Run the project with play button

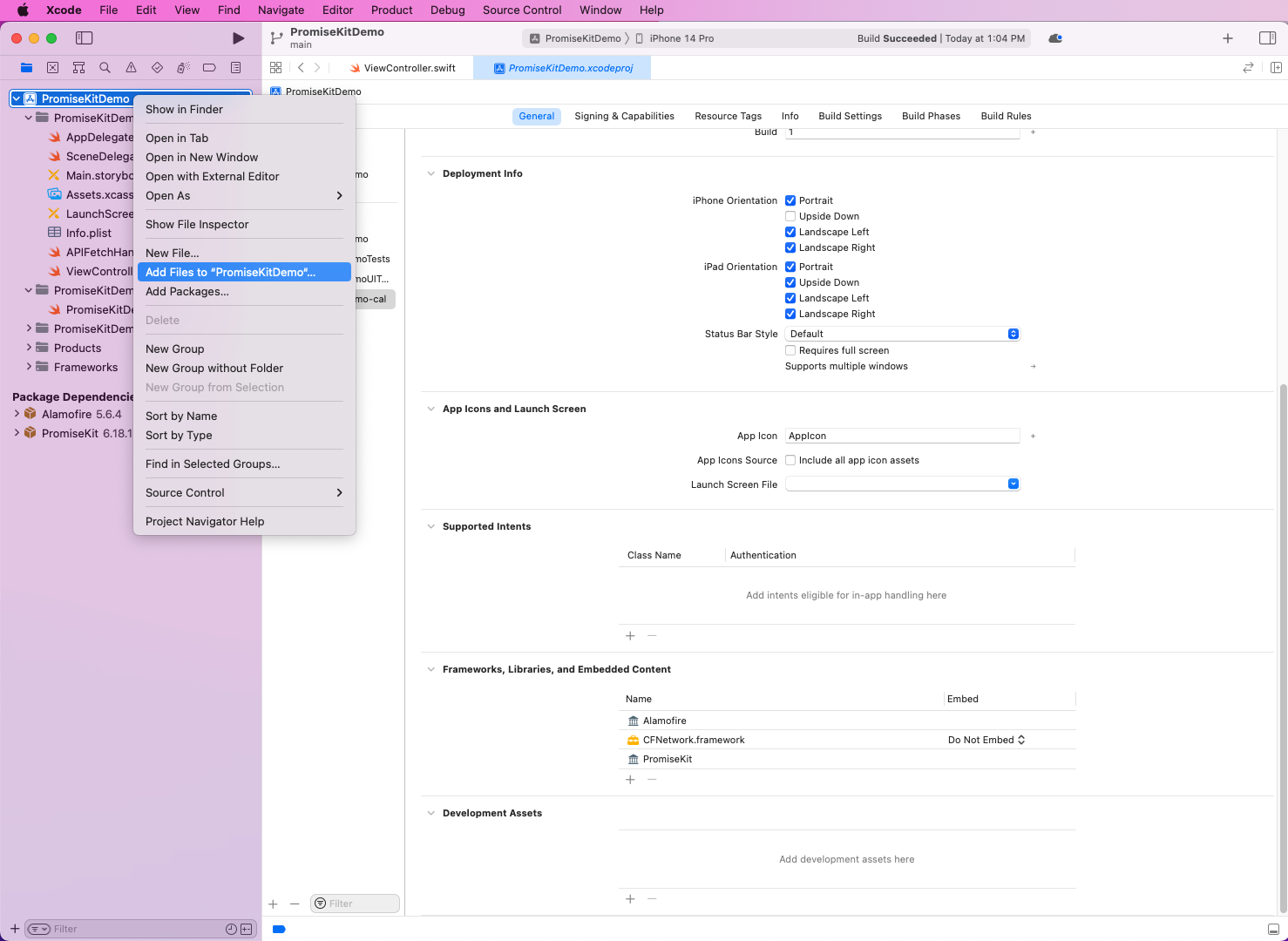(238, 38)
